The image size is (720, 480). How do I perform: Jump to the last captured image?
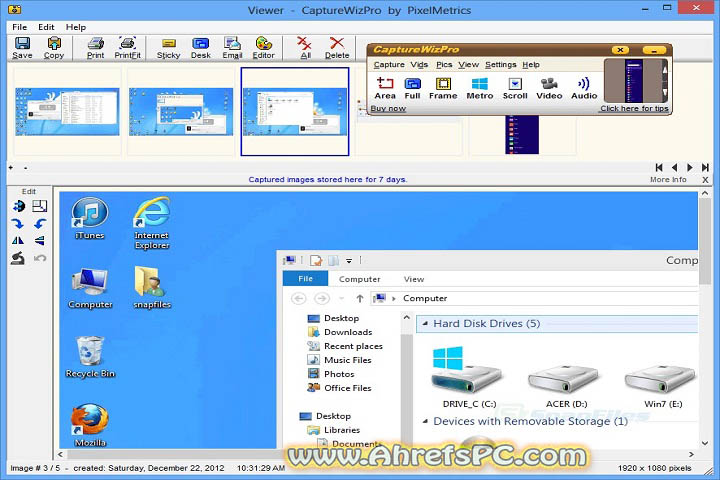705,168
